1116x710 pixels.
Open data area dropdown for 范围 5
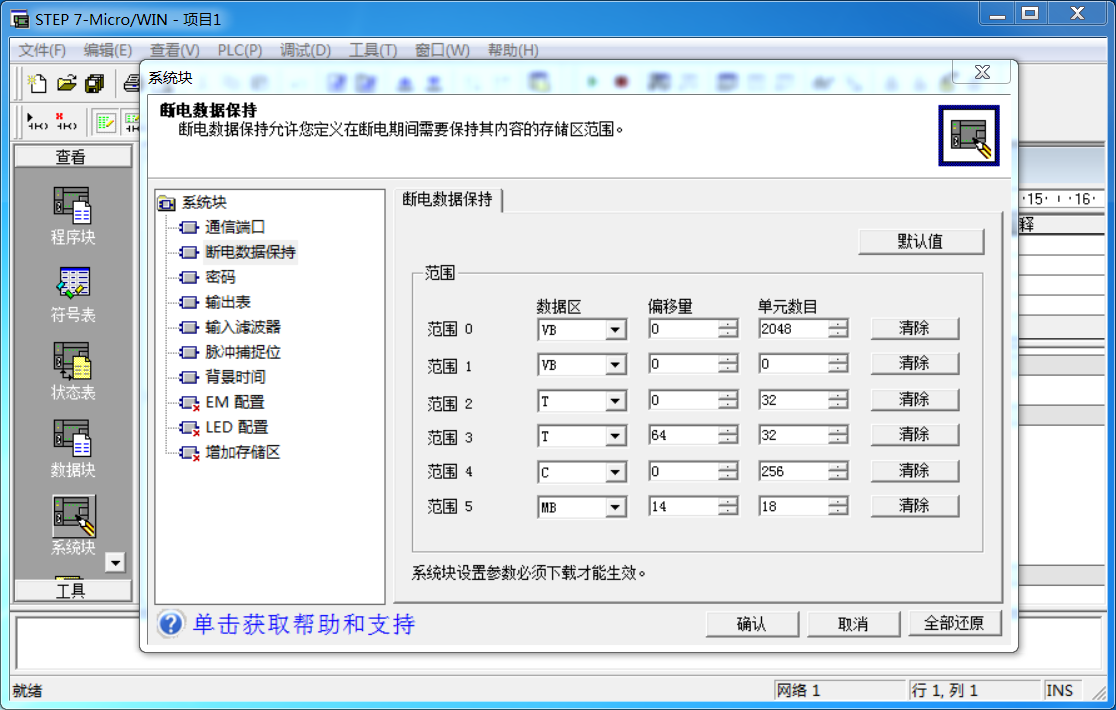(616, 507)
